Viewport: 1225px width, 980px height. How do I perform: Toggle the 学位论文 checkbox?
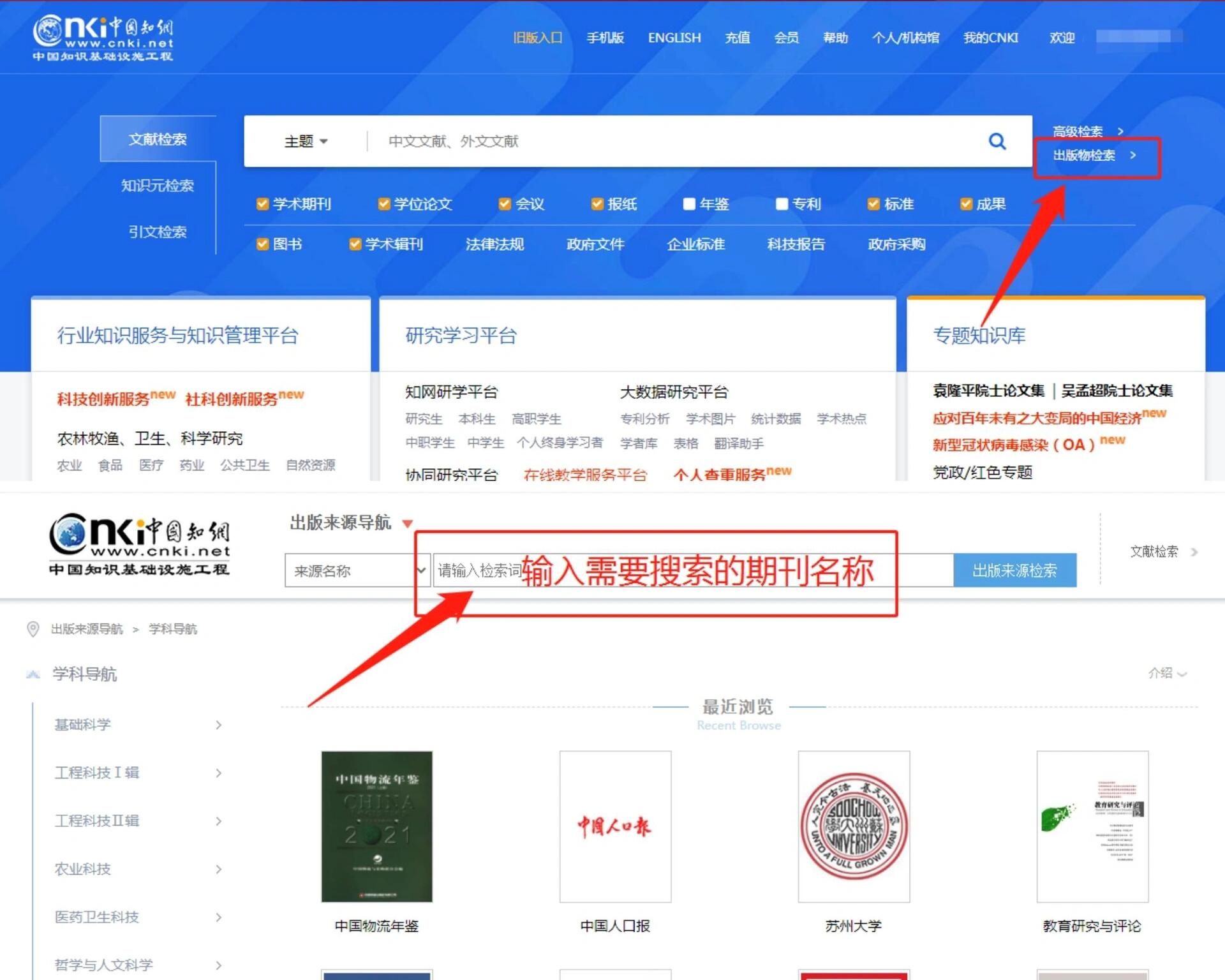point(383,204)
